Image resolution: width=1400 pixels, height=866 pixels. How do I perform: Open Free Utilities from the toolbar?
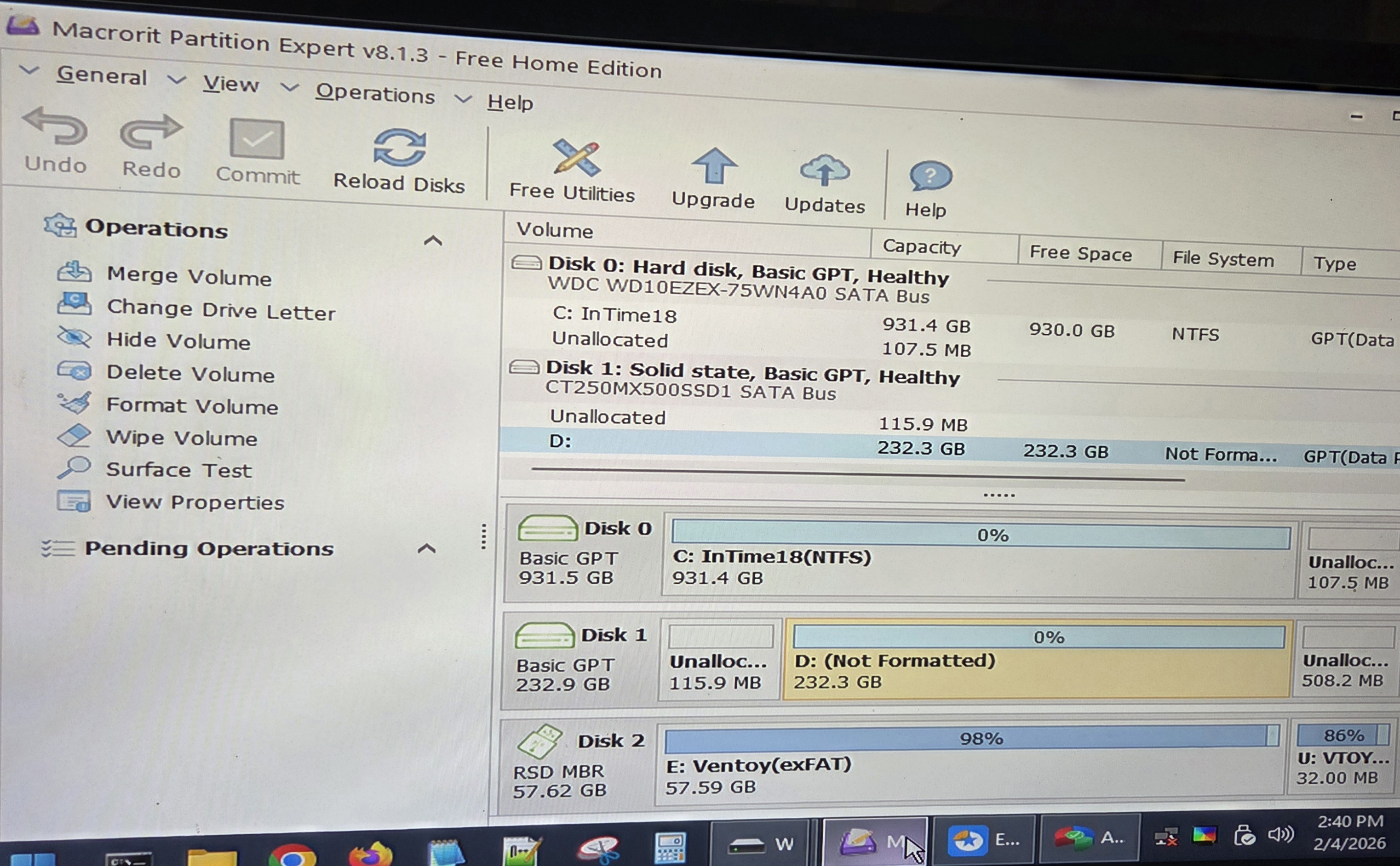(575, 159)
